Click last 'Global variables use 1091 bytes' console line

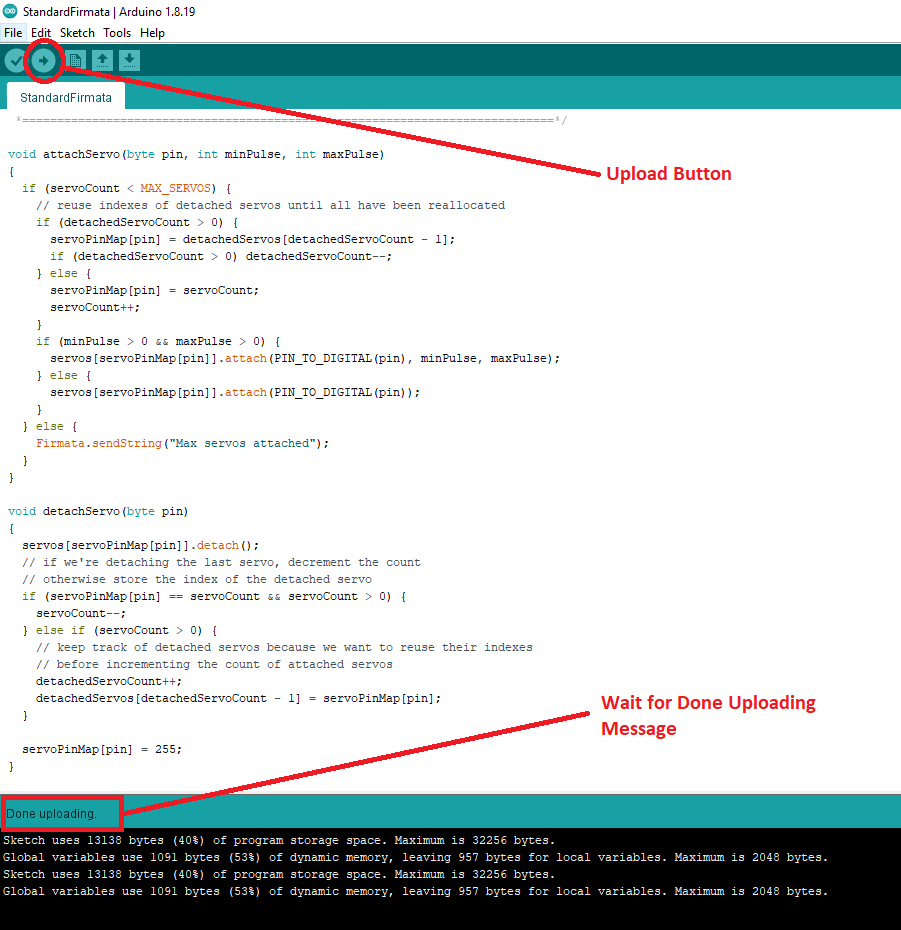point(415,891)
